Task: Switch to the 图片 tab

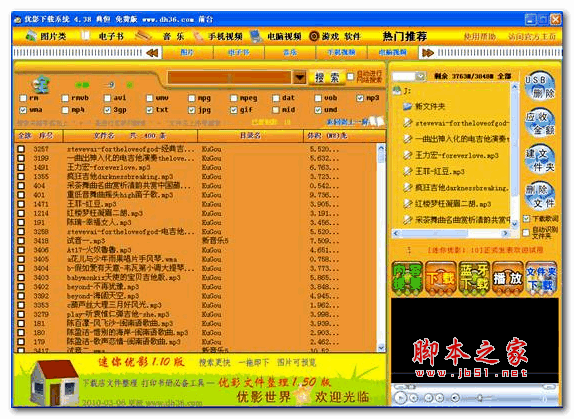Action: tap(187, 53)
